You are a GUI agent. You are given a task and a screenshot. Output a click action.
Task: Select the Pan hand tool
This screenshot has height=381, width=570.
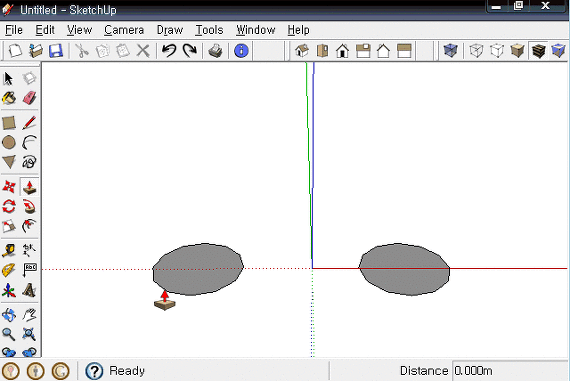click(29, 315)
